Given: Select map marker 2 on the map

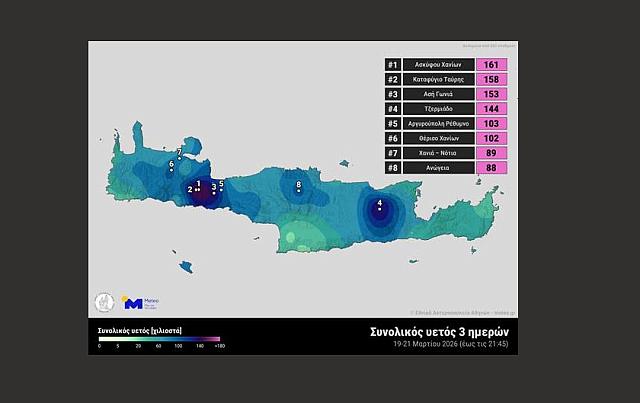Looking at the screenshot, I should pos(191,189).
